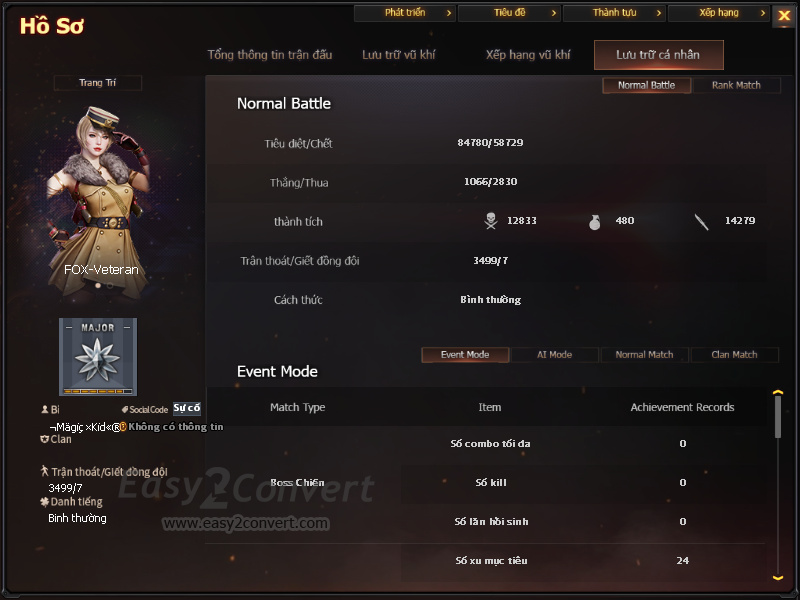Select the Normal Battle toggle

click(646, 85)
